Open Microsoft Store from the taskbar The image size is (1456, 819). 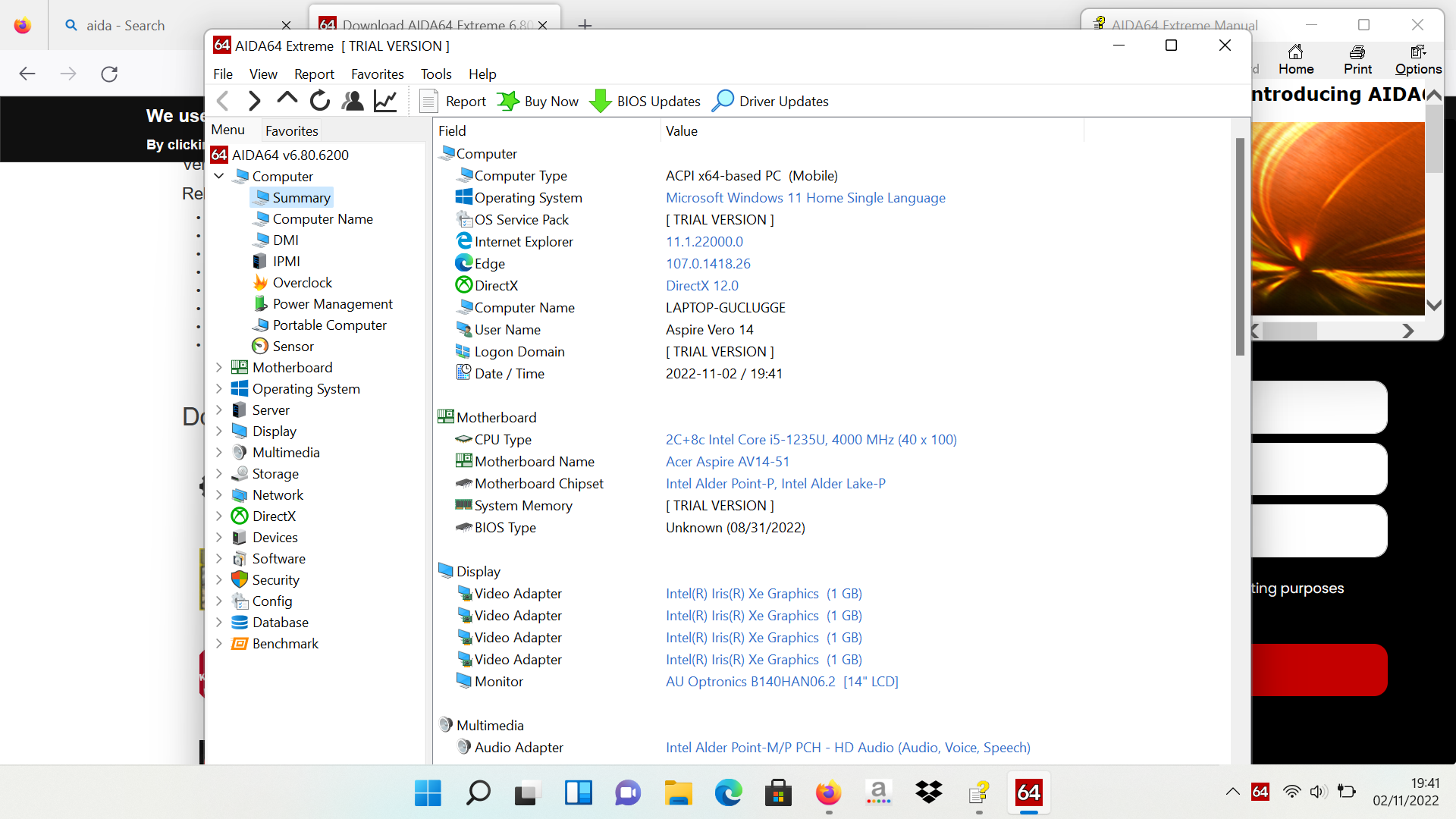click(778, 793)
